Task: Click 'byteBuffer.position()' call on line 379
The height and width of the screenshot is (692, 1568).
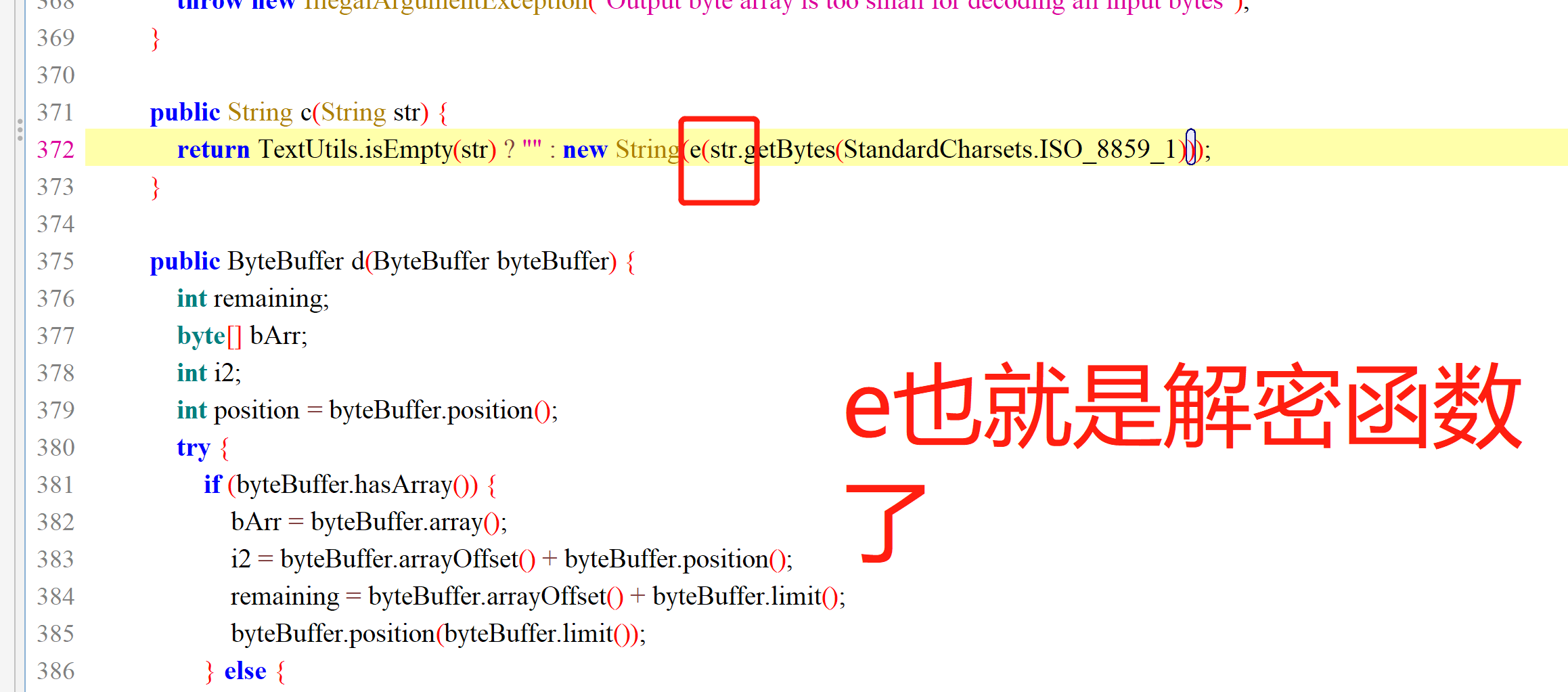Action: coord(441,410)
